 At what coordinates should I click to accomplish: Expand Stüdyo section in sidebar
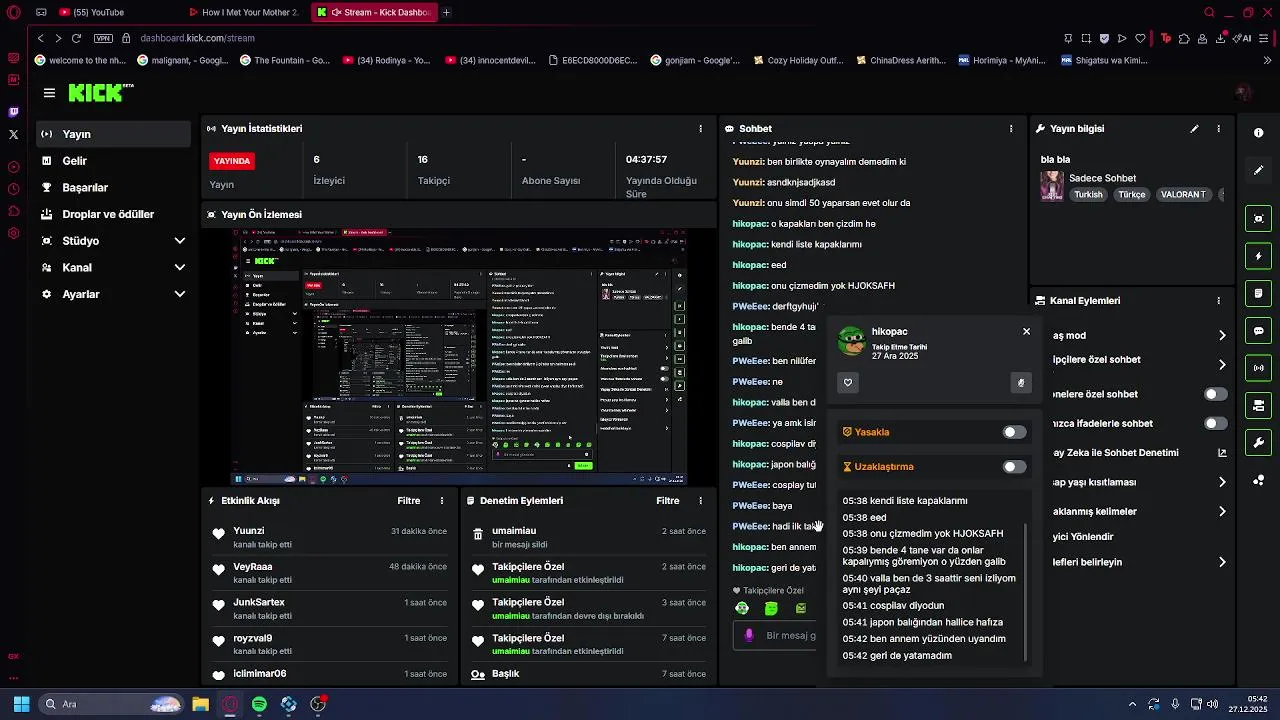coord(180,241)
